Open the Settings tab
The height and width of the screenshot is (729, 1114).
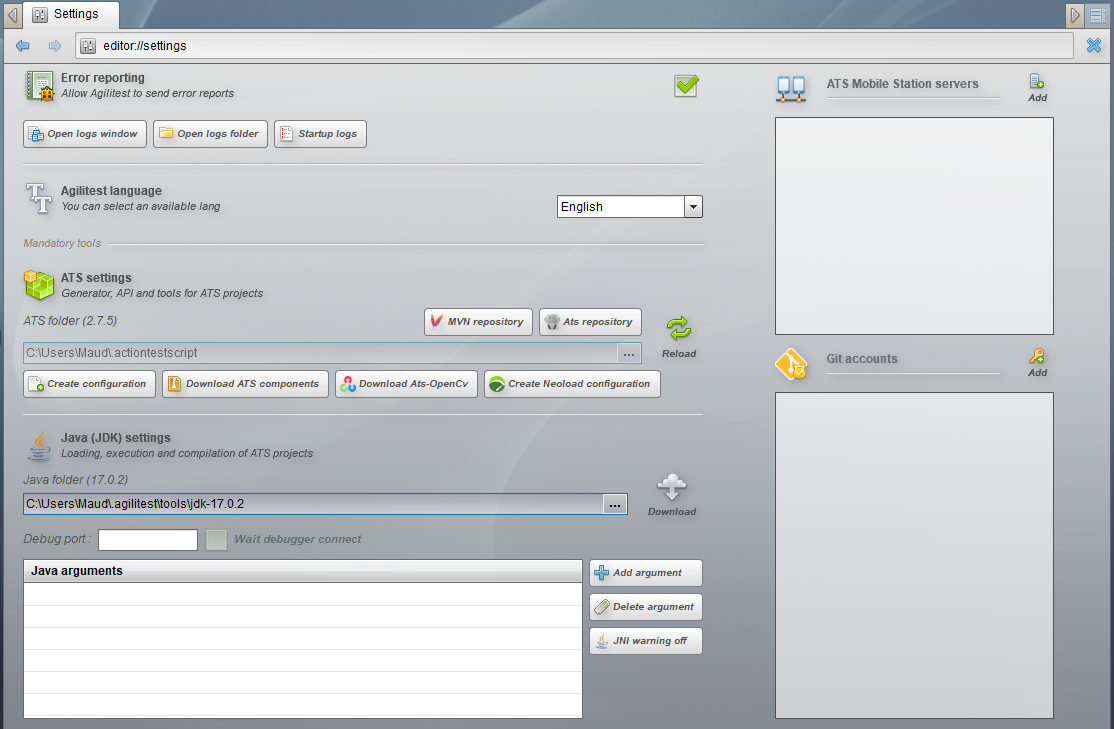click(71, 14)
